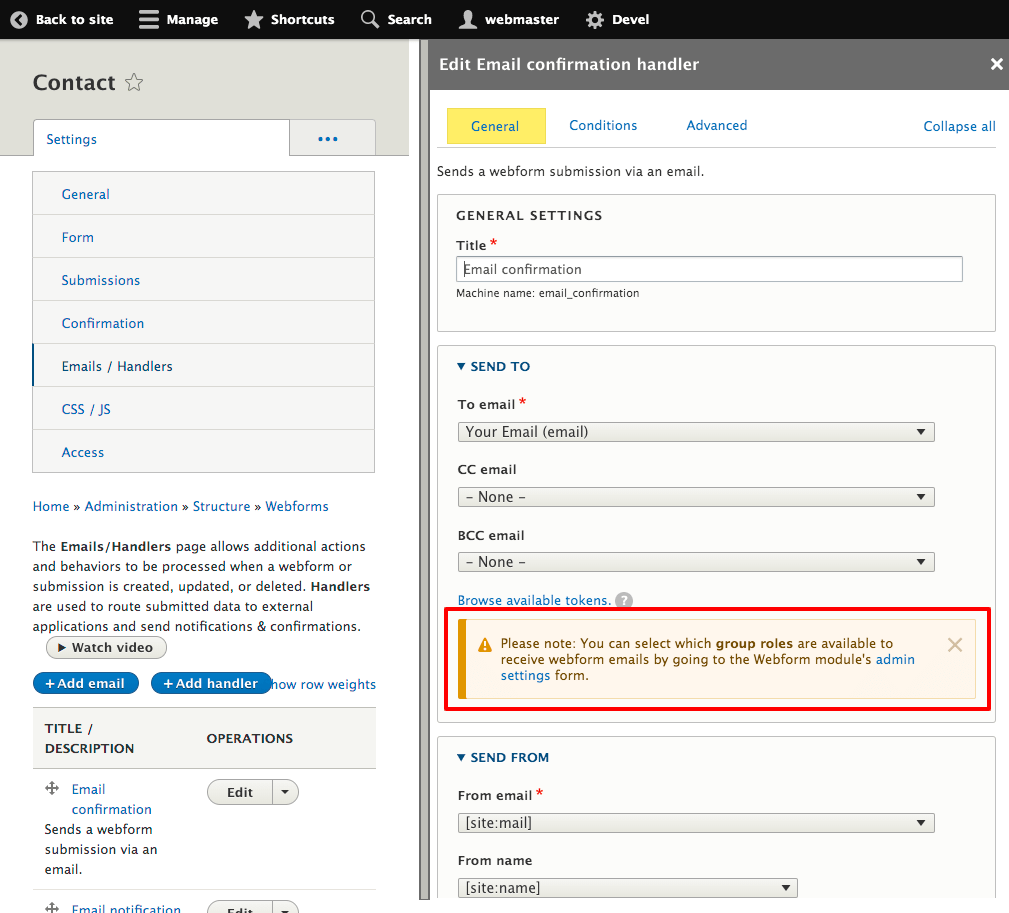This screenshot has width=1009, height=913.
Task: Add Contact page to shortcuts with star
Action: coord(134,82)
